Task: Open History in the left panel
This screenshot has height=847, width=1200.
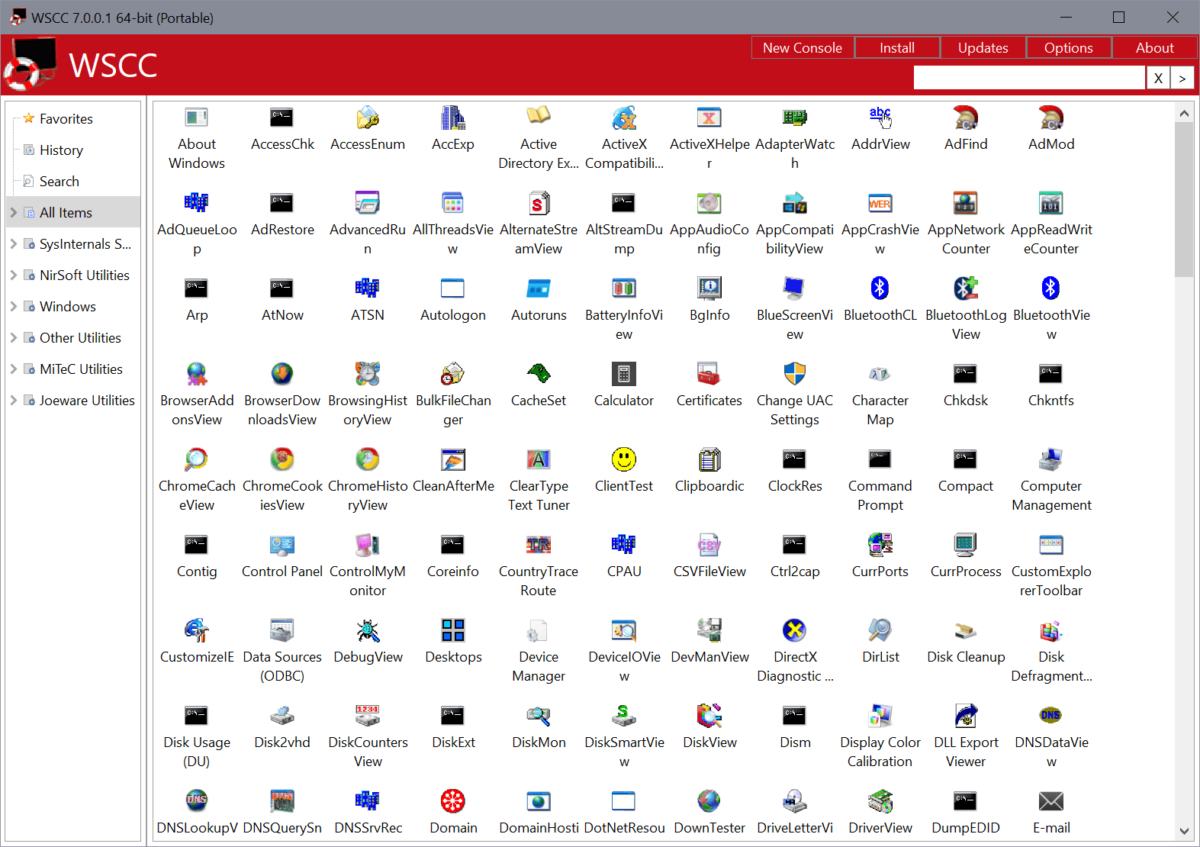Action: (x=61, y=150)
